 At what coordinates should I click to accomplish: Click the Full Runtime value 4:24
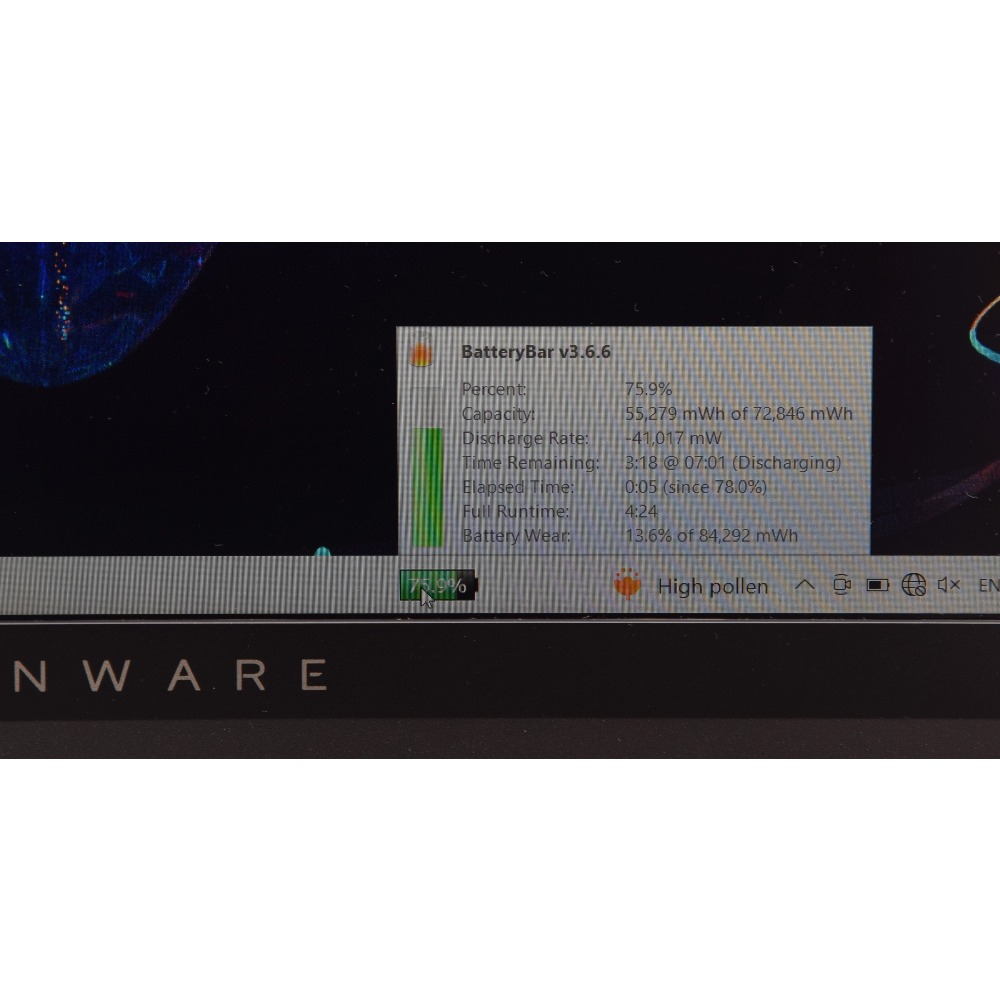[x=641, y=511]
